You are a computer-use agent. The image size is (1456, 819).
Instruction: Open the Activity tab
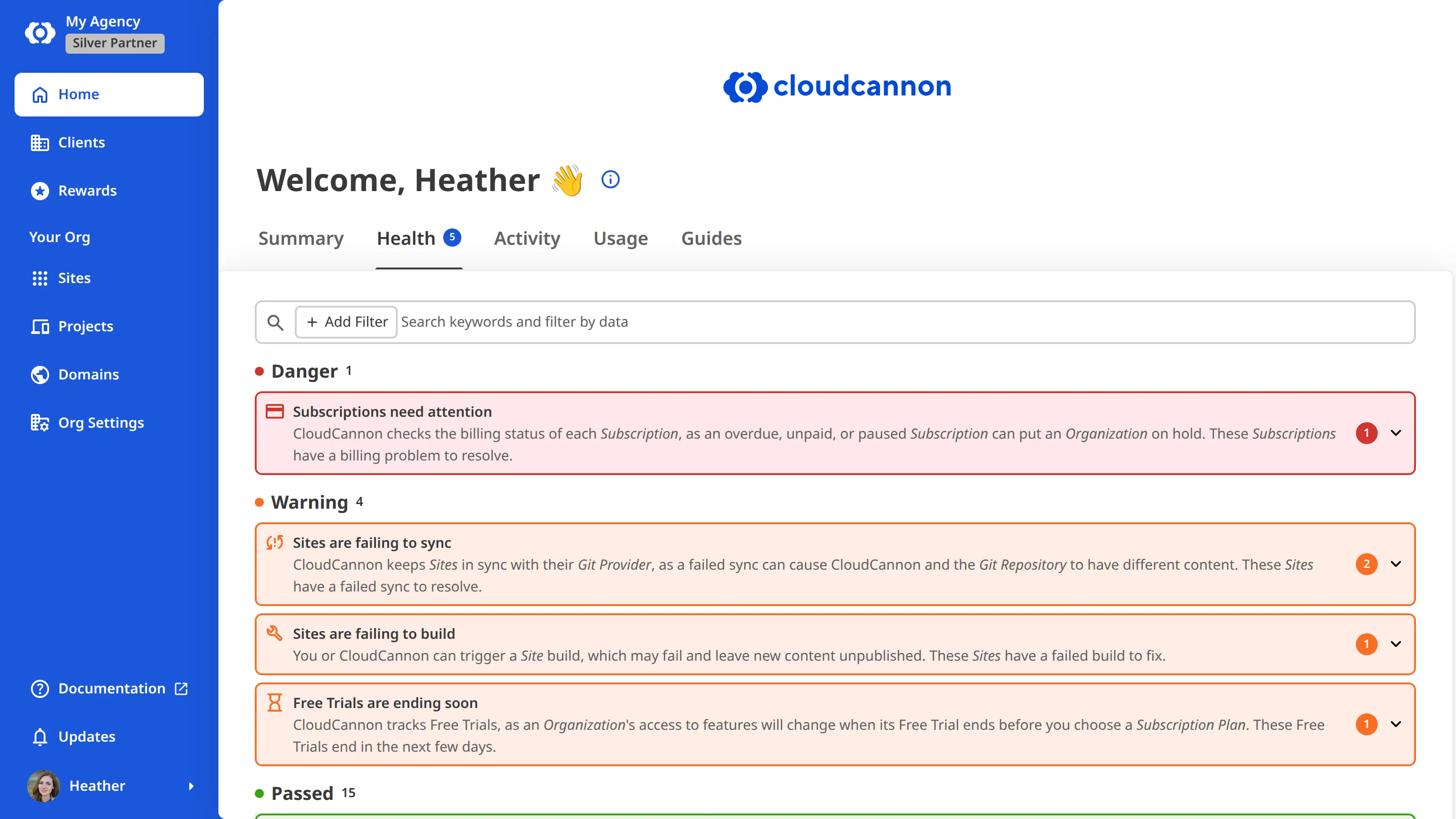tap(527, 238)
